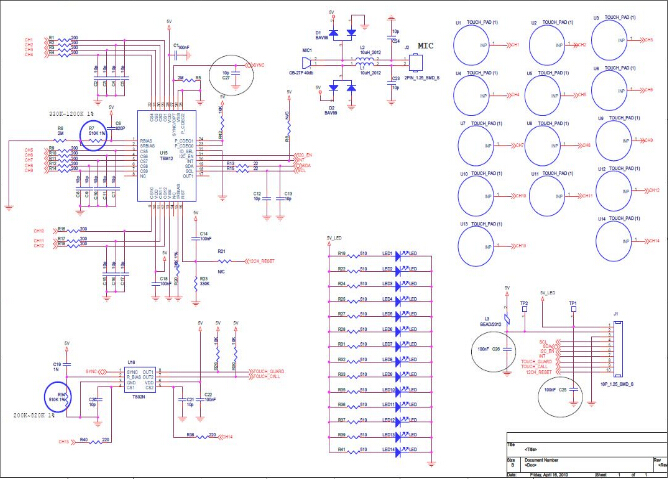This screenshot has width=668, height=479.
Task: Select the U9 touch pad circle
Action: (613, 141)
